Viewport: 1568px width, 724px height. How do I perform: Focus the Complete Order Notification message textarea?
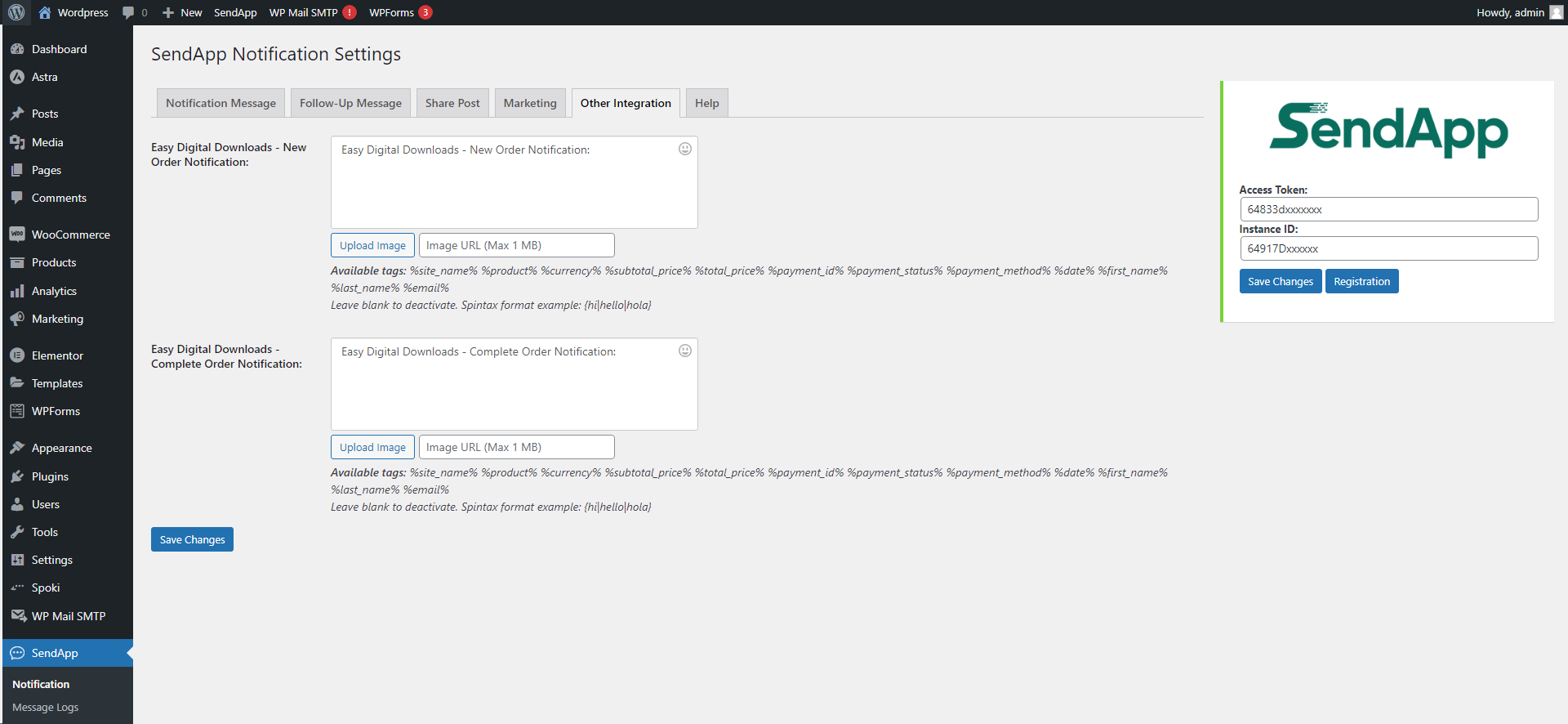click(x=514, y=384)
